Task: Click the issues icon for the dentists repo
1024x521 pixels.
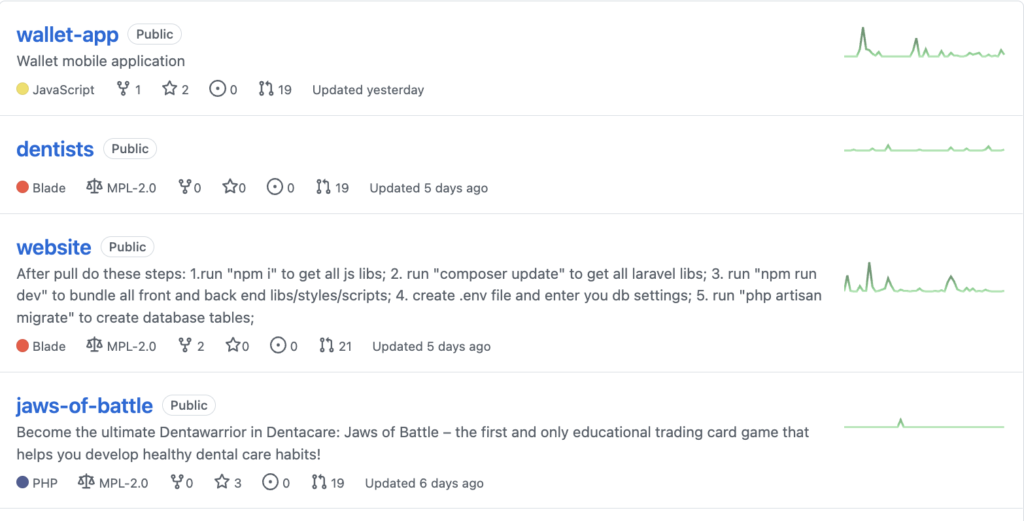Action: (x=275, y=187)
